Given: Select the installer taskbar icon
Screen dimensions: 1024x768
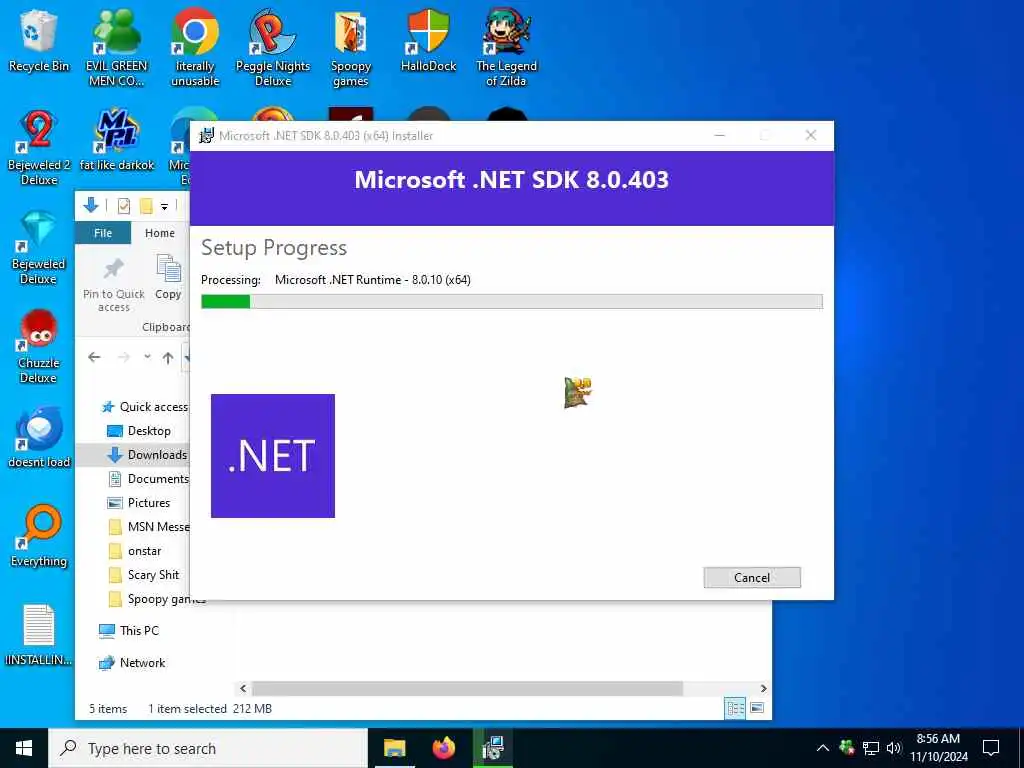Looking at the screenshot, I should click(x=492, y=748).
